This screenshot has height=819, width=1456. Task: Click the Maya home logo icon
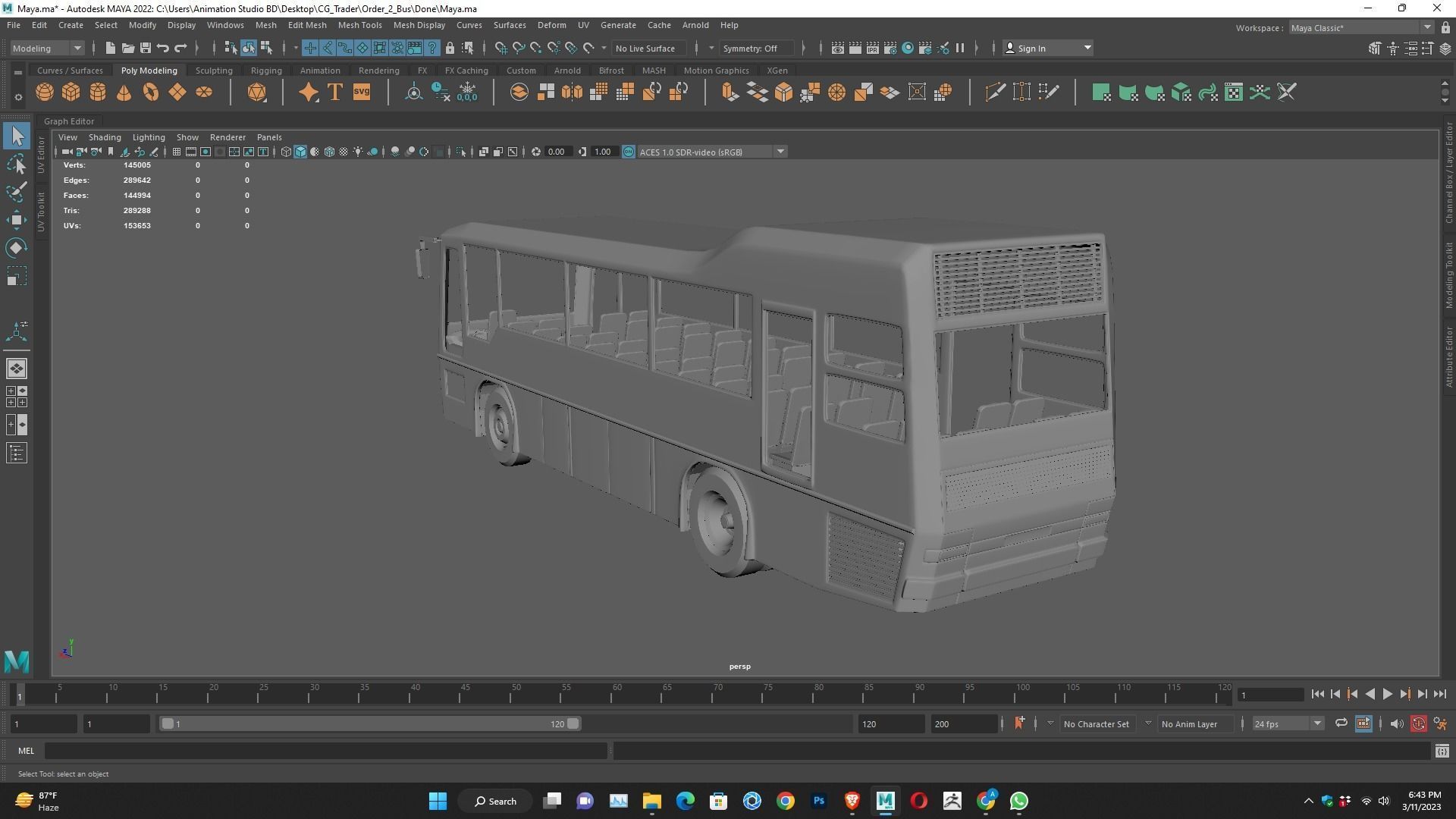click(17, 661)
